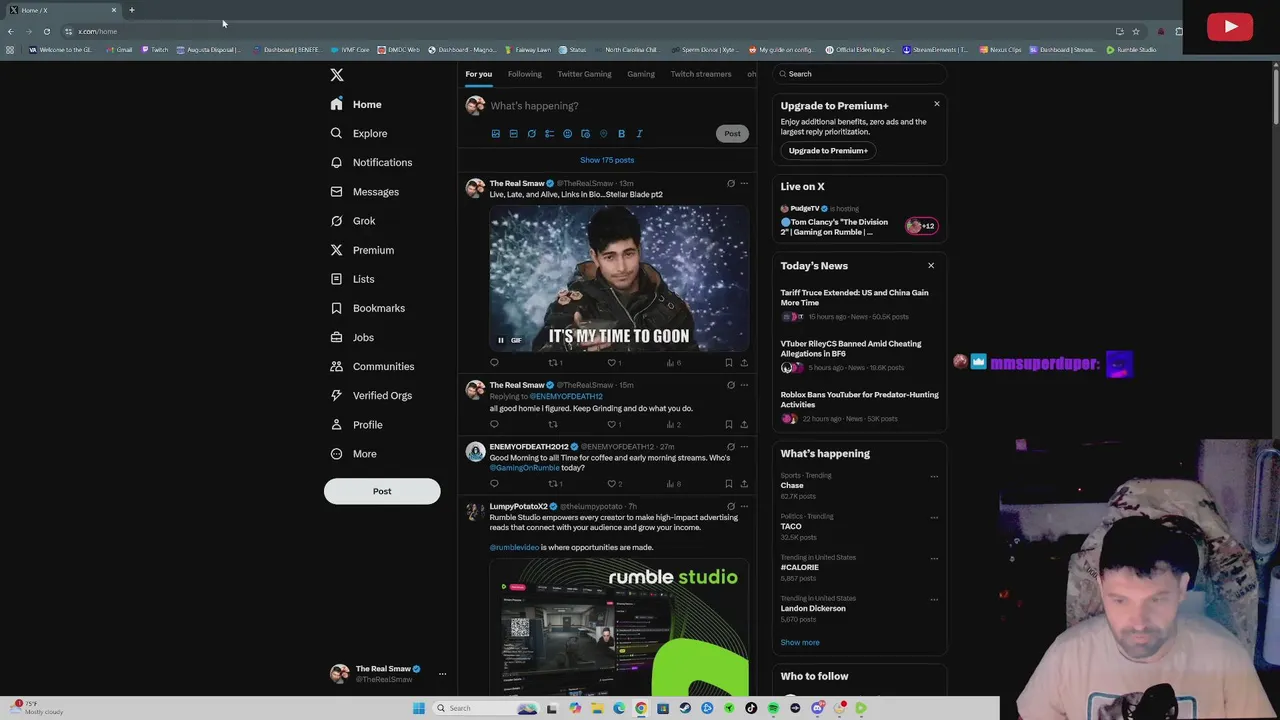
Task: Click the large Post button in sidebar
Action: [382, 491]
